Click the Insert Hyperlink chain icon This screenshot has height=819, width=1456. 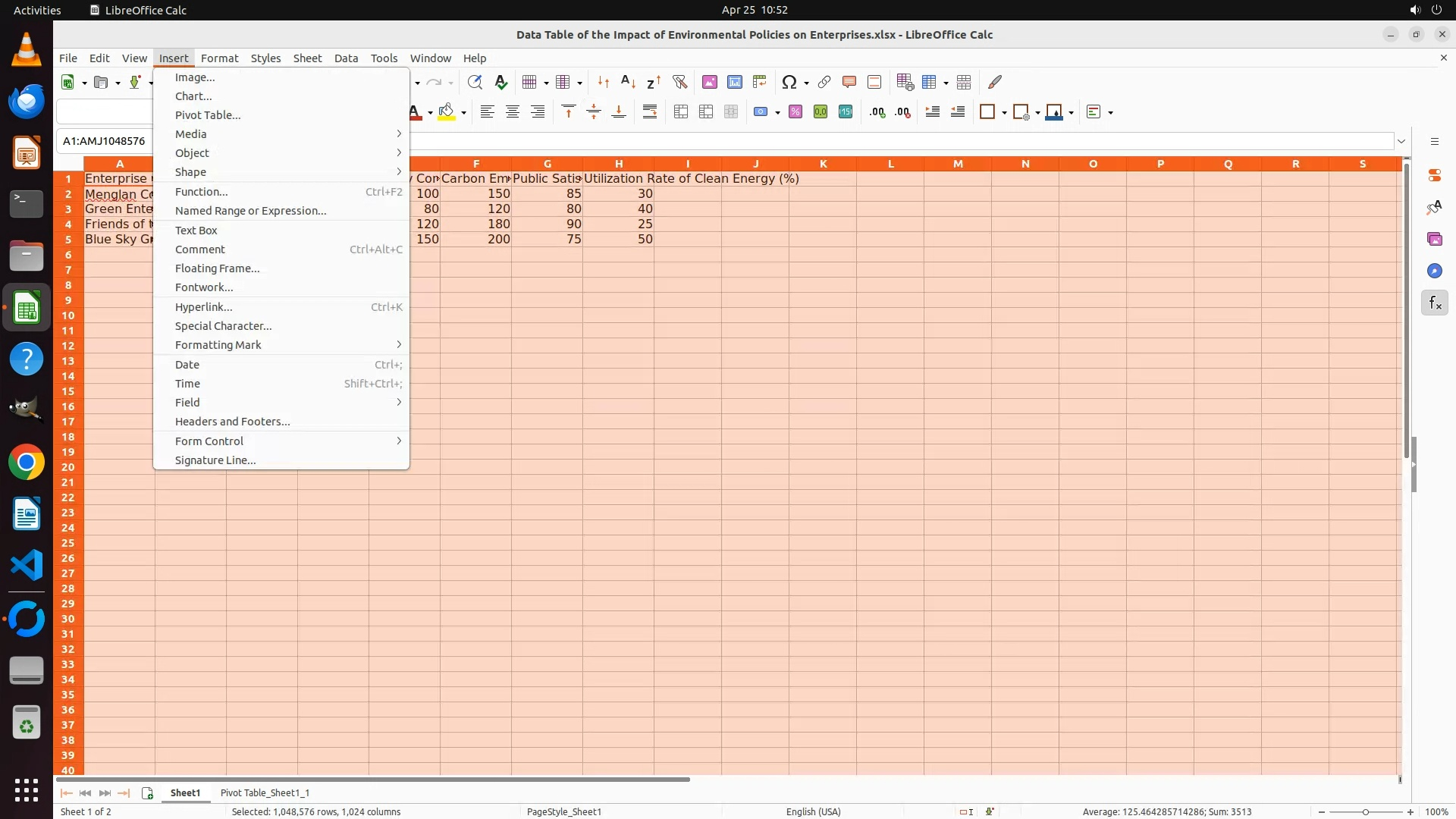824,82
